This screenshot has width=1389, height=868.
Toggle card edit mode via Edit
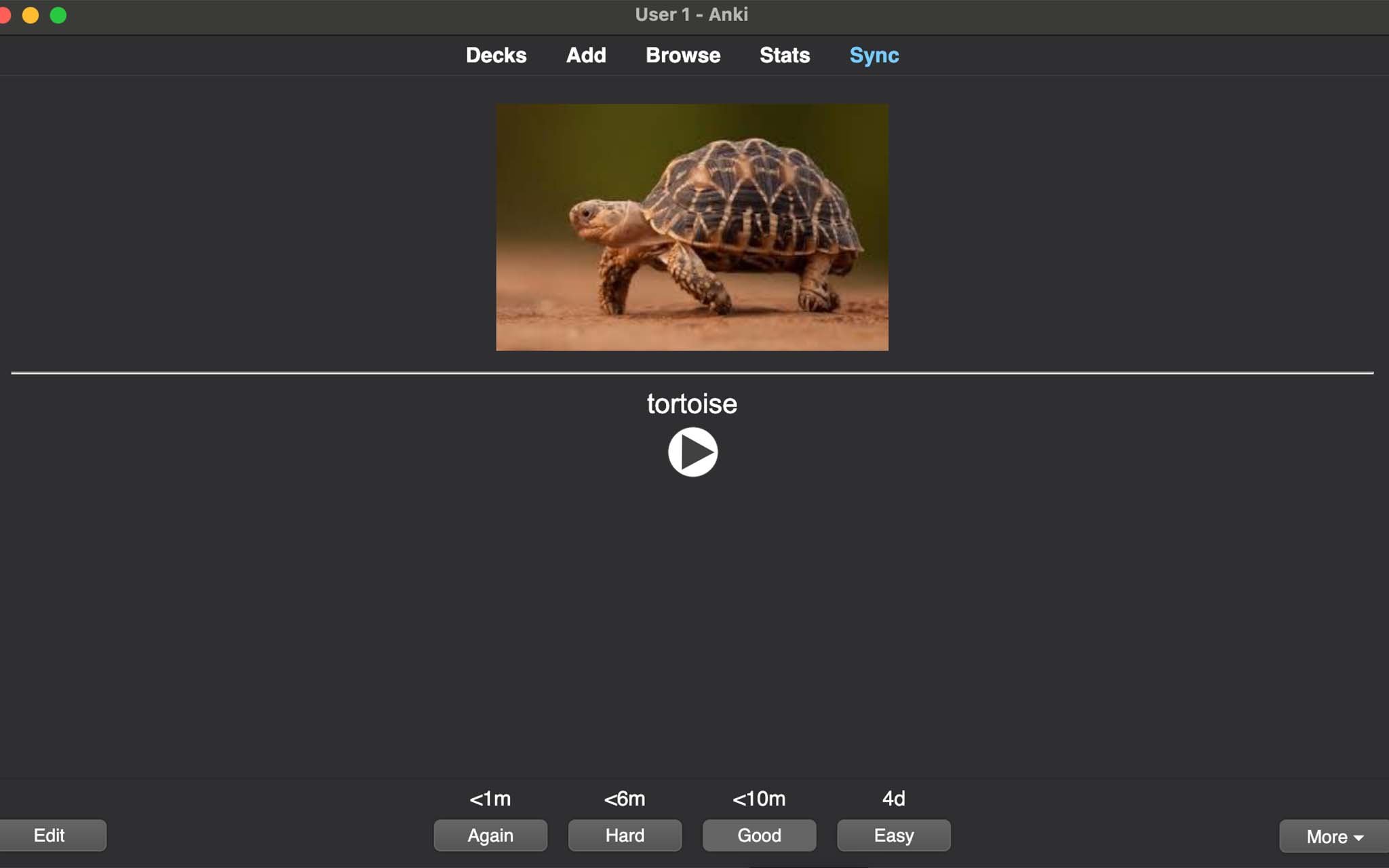49,835
